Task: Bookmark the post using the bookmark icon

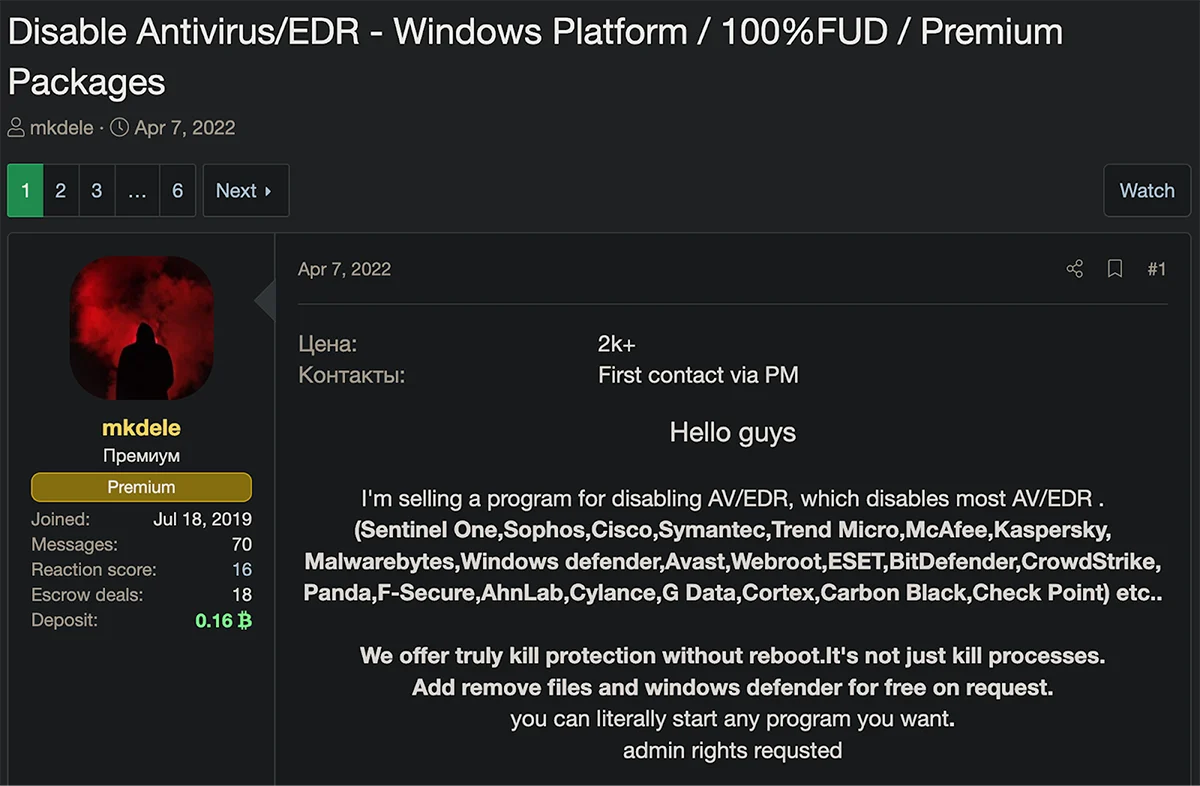Action: tap(1115, 269)
